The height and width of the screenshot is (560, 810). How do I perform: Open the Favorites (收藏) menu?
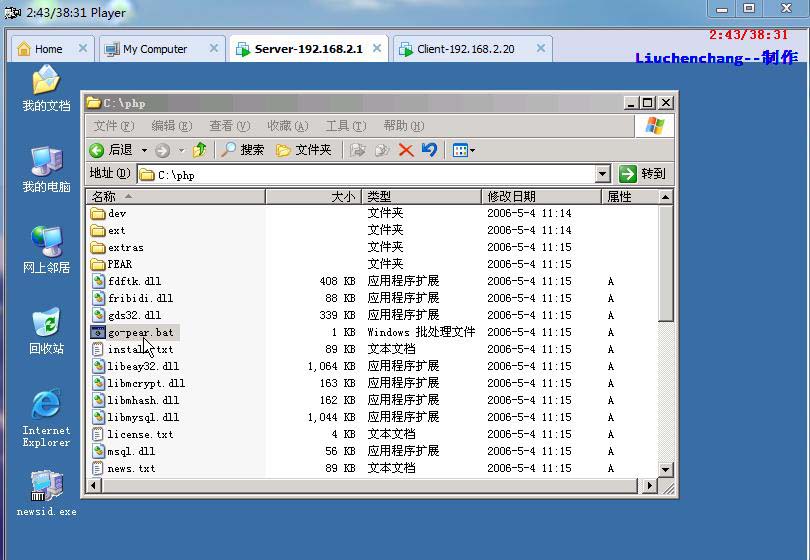click(288, 126)
